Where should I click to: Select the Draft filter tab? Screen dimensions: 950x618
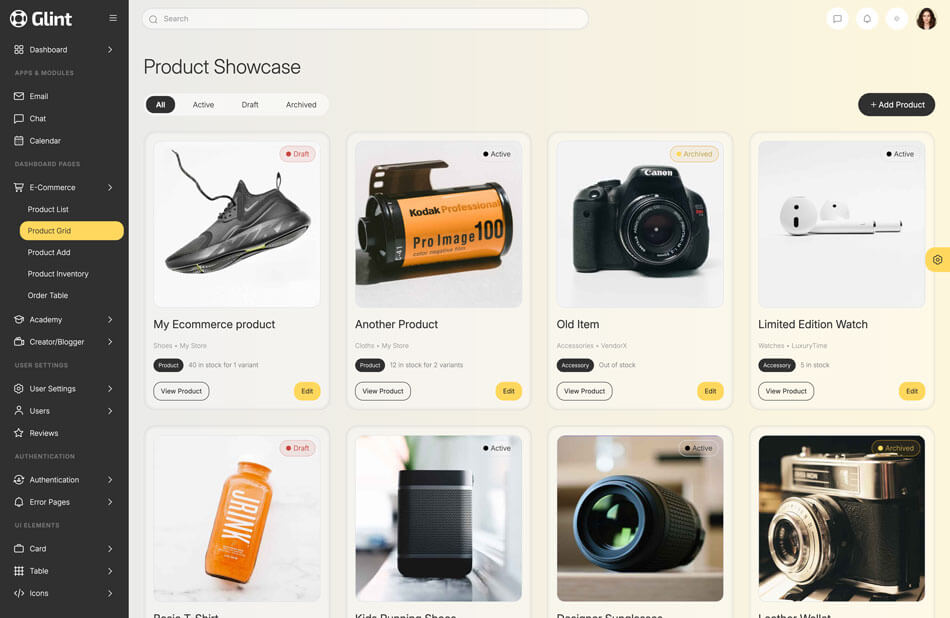coord(250,105)
